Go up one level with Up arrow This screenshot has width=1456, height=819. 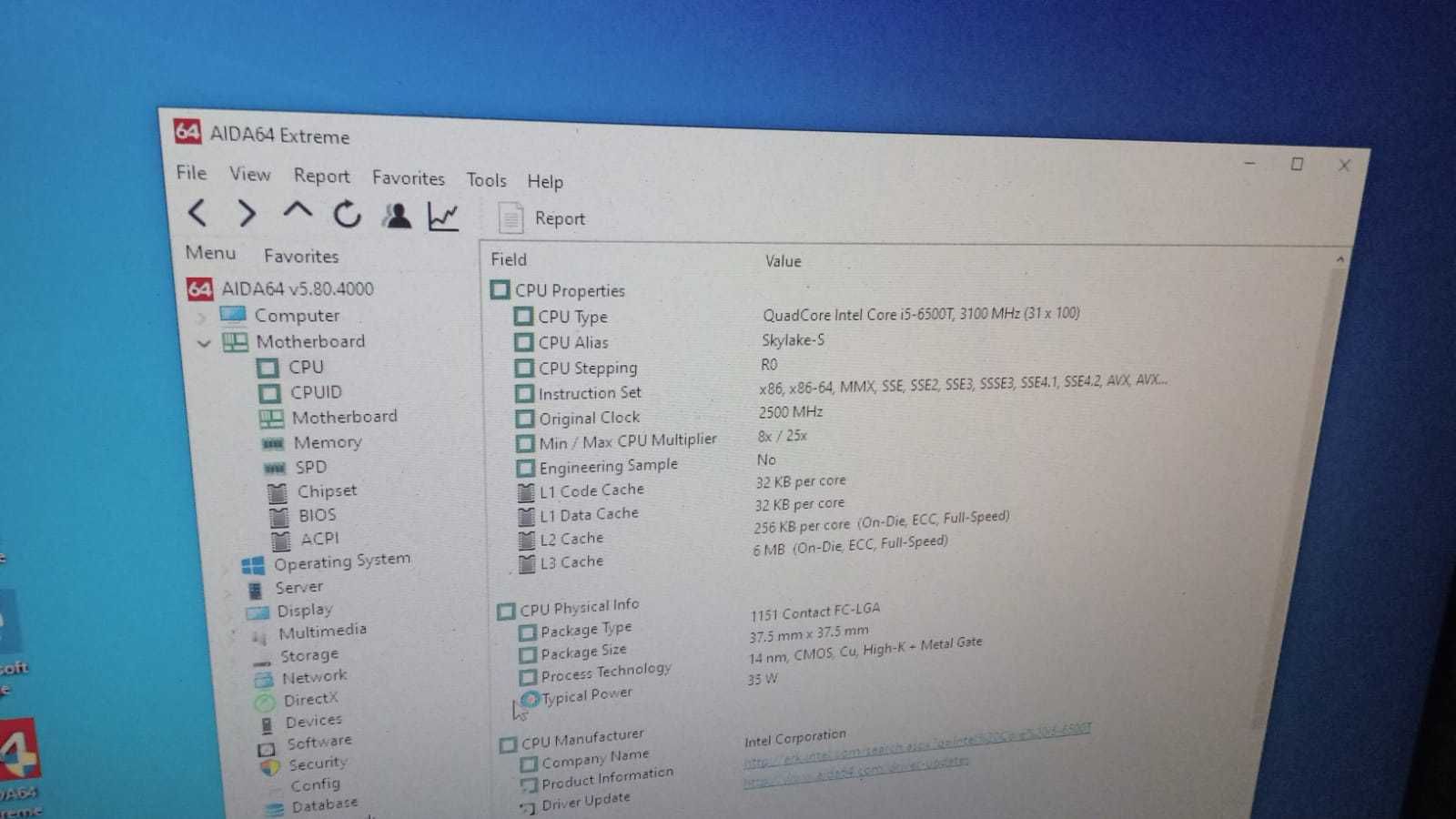(x=297, y=212)
